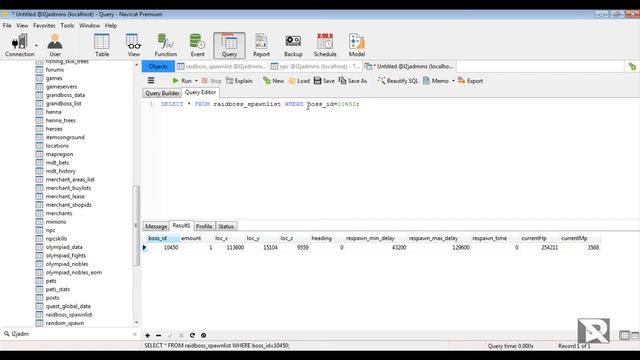
Task: Open the Function icon
Action: point(165,45)
